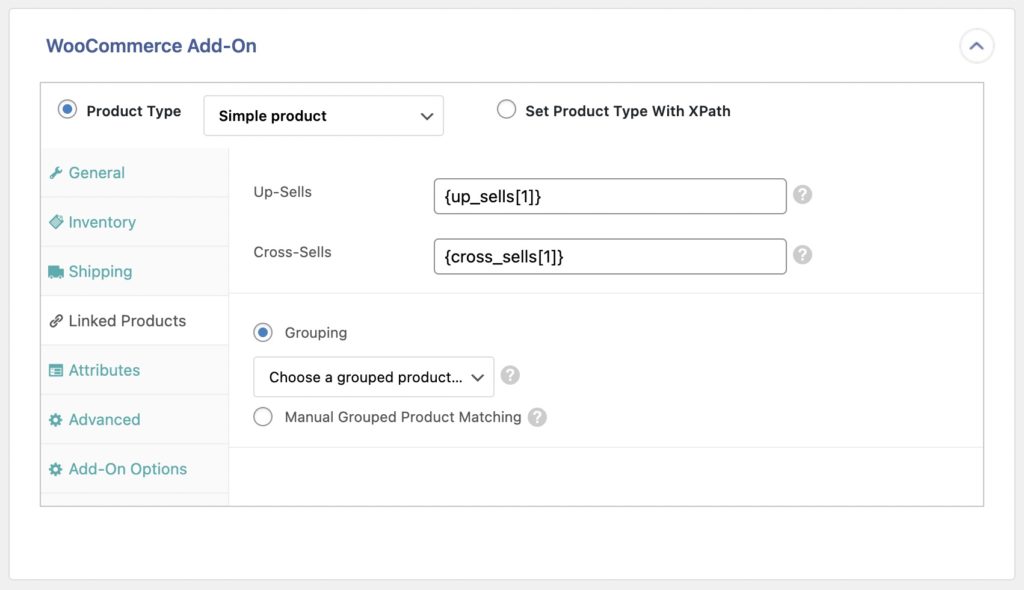Open help for the Up-Sells field
The width and height of the screenshot is (1024, 590).
[802, 196]
